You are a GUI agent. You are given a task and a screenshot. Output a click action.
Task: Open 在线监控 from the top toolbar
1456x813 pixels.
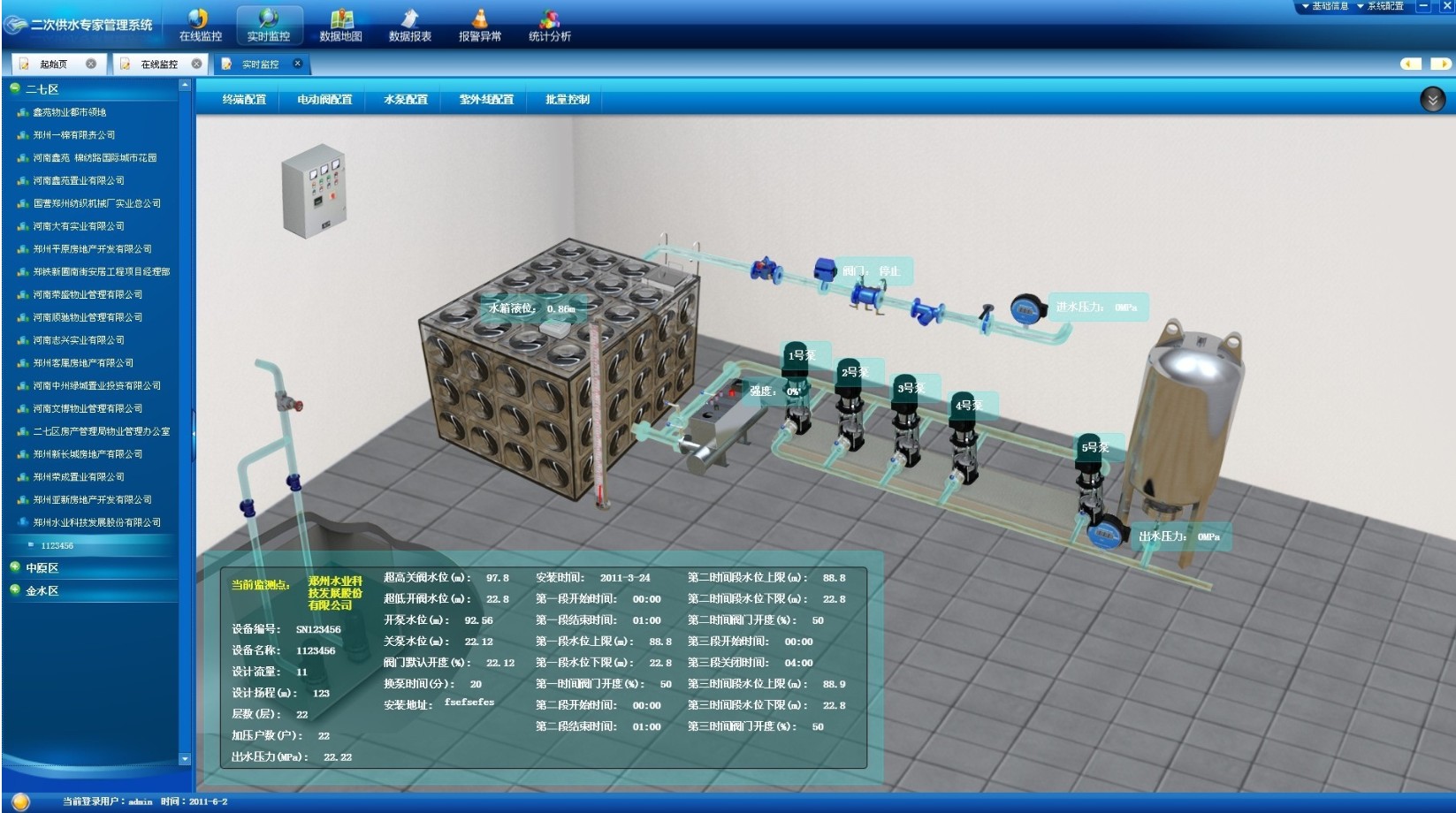200,24
